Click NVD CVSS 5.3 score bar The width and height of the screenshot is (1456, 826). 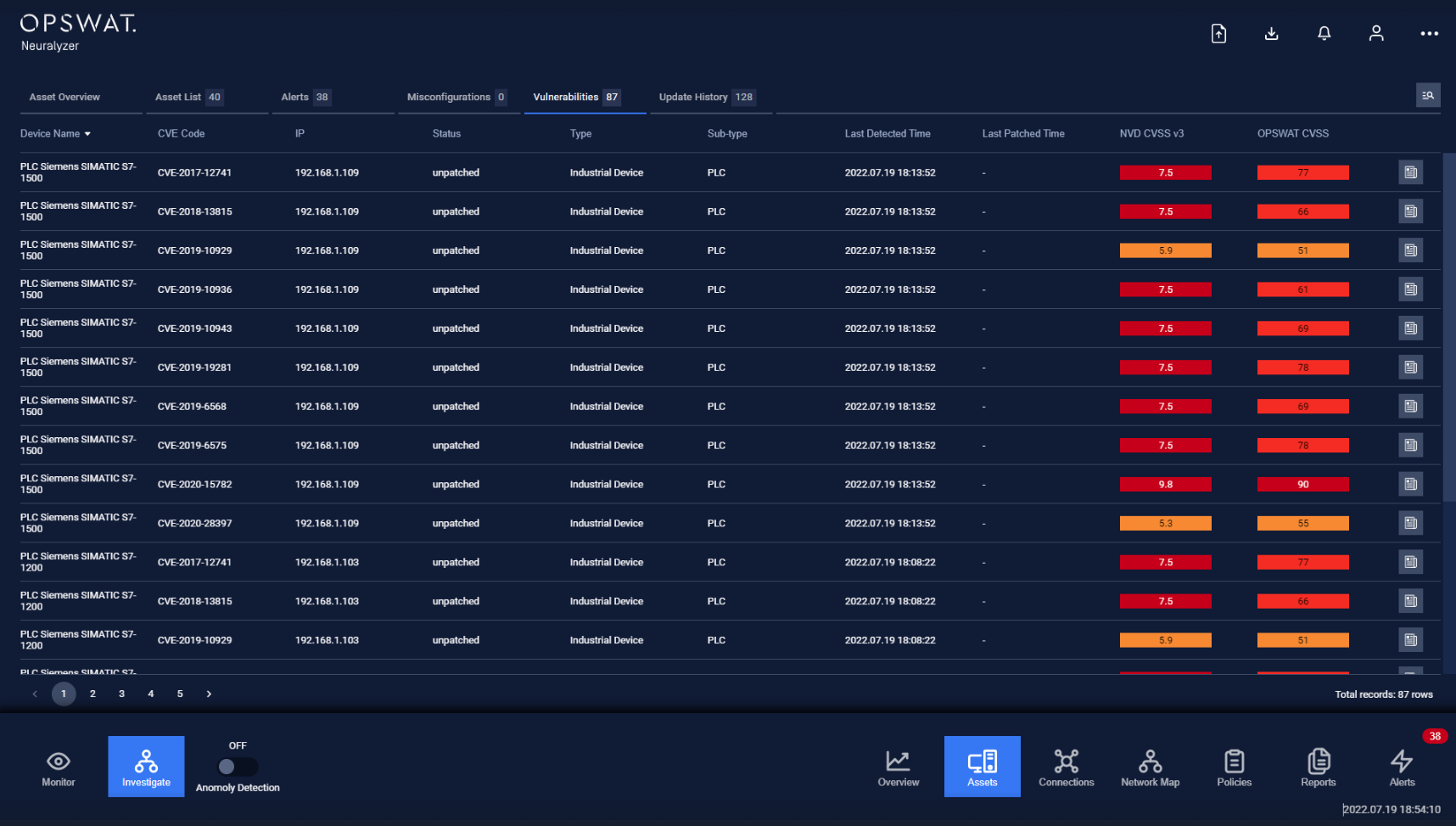point(1165,524)
